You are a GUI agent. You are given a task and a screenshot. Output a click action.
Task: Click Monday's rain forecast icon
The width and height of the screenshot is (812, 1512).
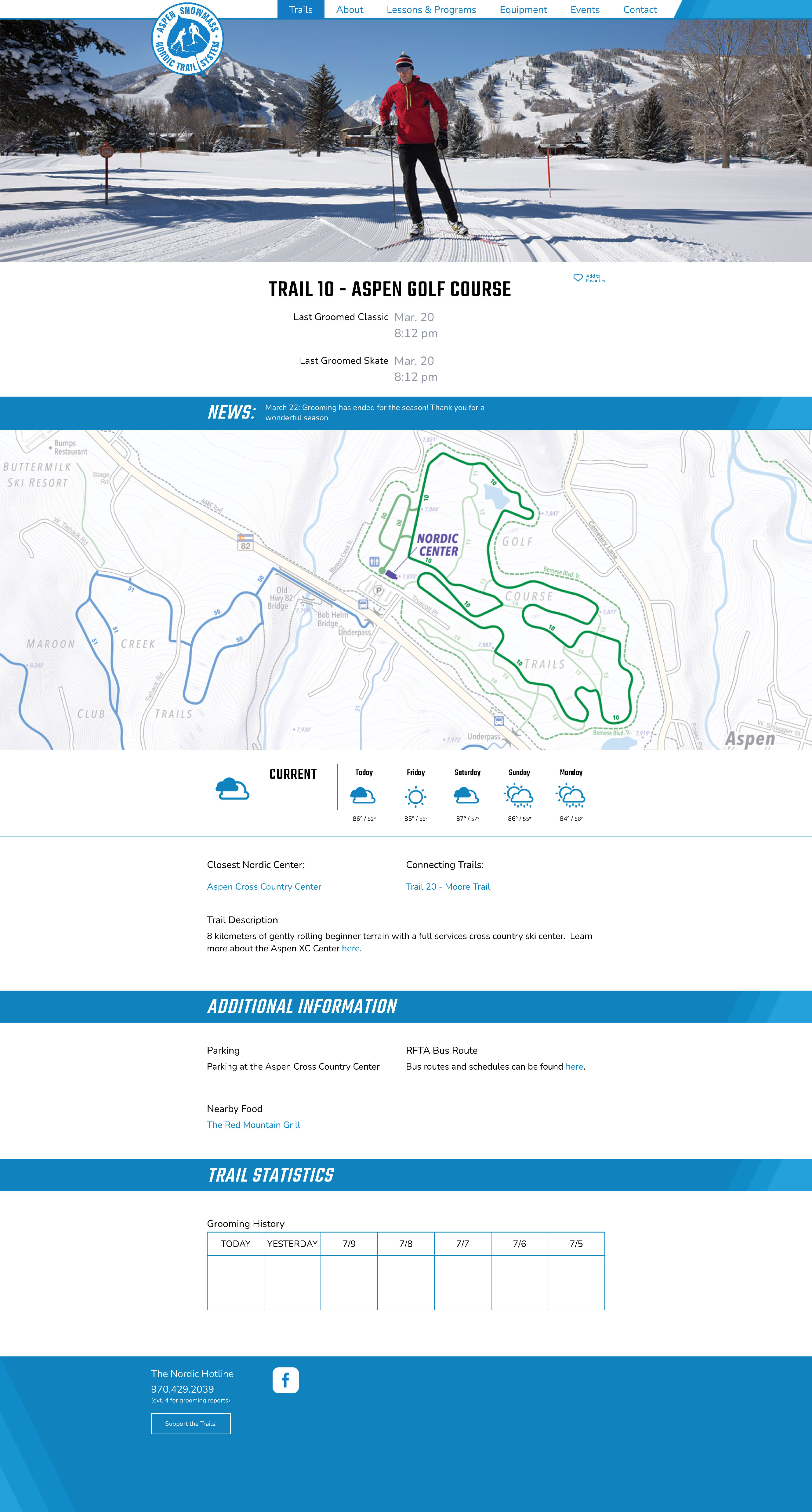click(571, 796)
